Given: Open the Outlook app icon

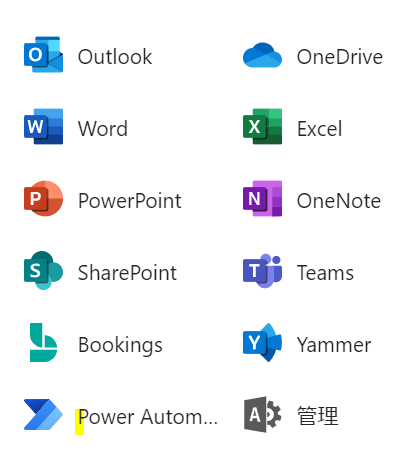Looking at the screenshot, I should 43,54.
